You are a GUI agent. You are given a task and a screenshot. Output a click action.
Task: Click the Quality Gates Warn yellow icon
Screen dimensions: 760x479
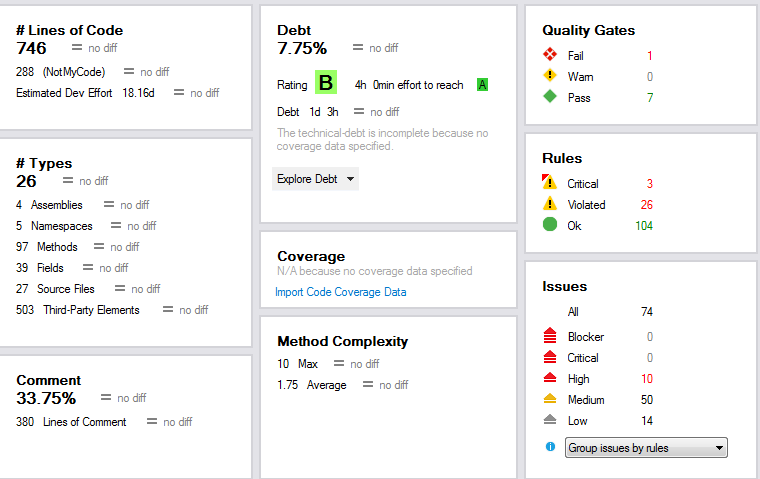coord(550,75)
